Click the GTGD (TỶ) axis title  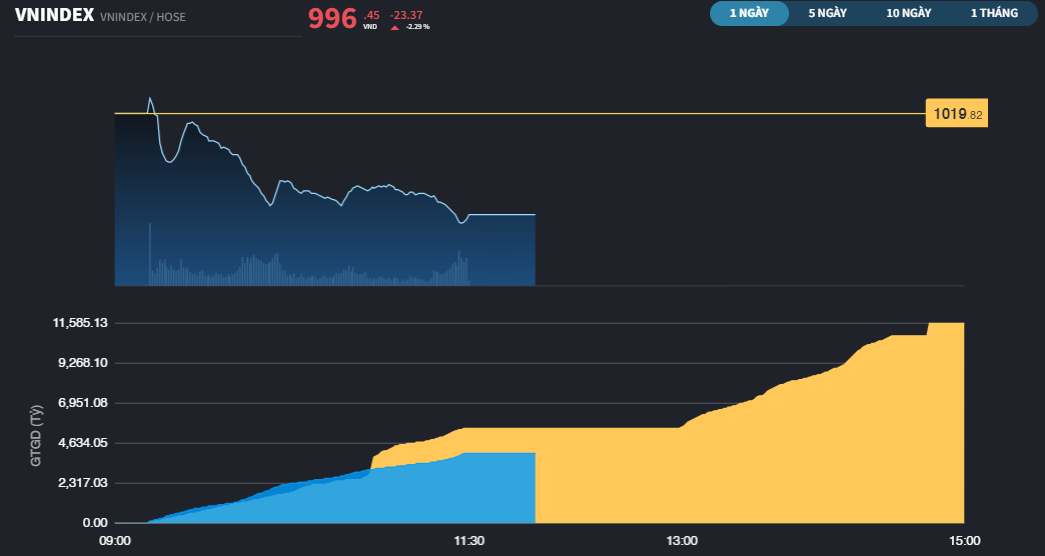pos(36,435)
